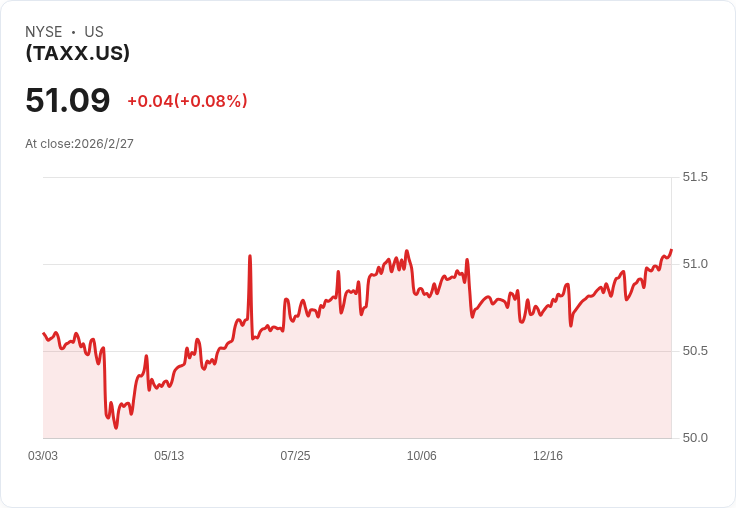
Task: Click the 05/13 date on x-axis
Action: (x=169, y=456)
